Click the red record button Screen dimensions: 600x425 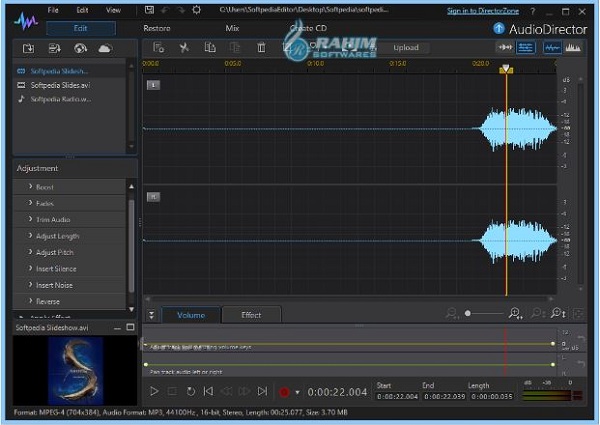285,392
